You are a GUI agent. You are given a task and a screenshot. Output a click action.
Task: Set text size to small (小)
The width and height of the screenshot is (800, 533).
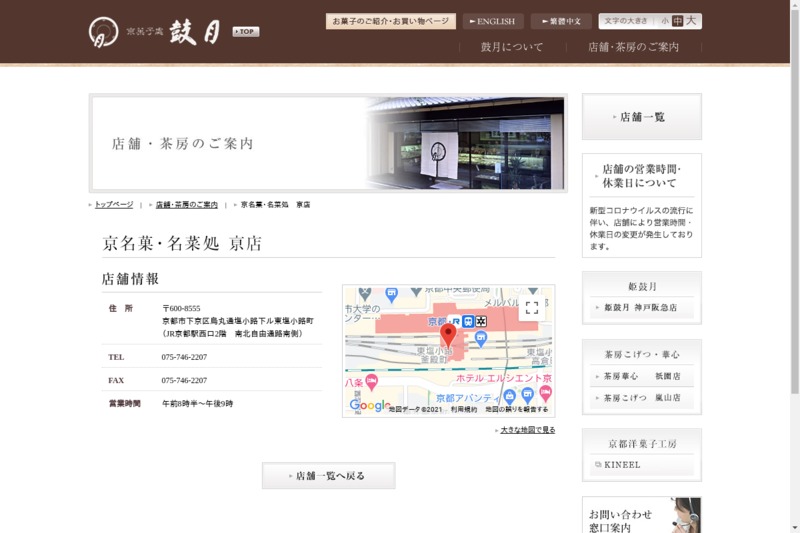tap(664, 21)
